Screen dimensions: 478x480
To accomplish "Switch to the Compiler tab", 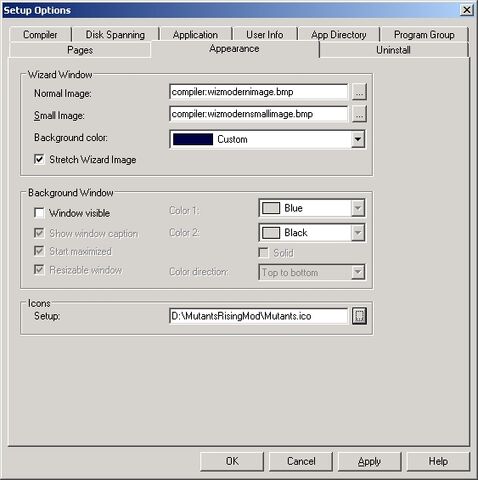I will pos(40,35).
